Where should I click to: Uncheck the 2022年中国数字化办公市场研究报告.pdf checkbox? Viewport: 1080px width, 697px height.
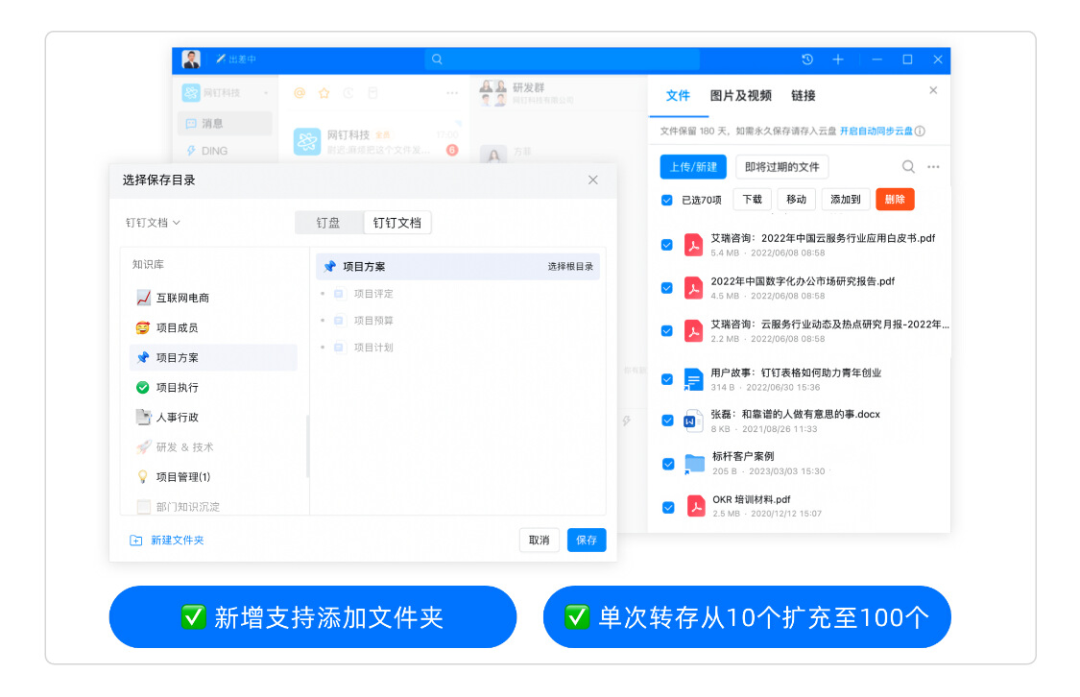pos(667,288)
